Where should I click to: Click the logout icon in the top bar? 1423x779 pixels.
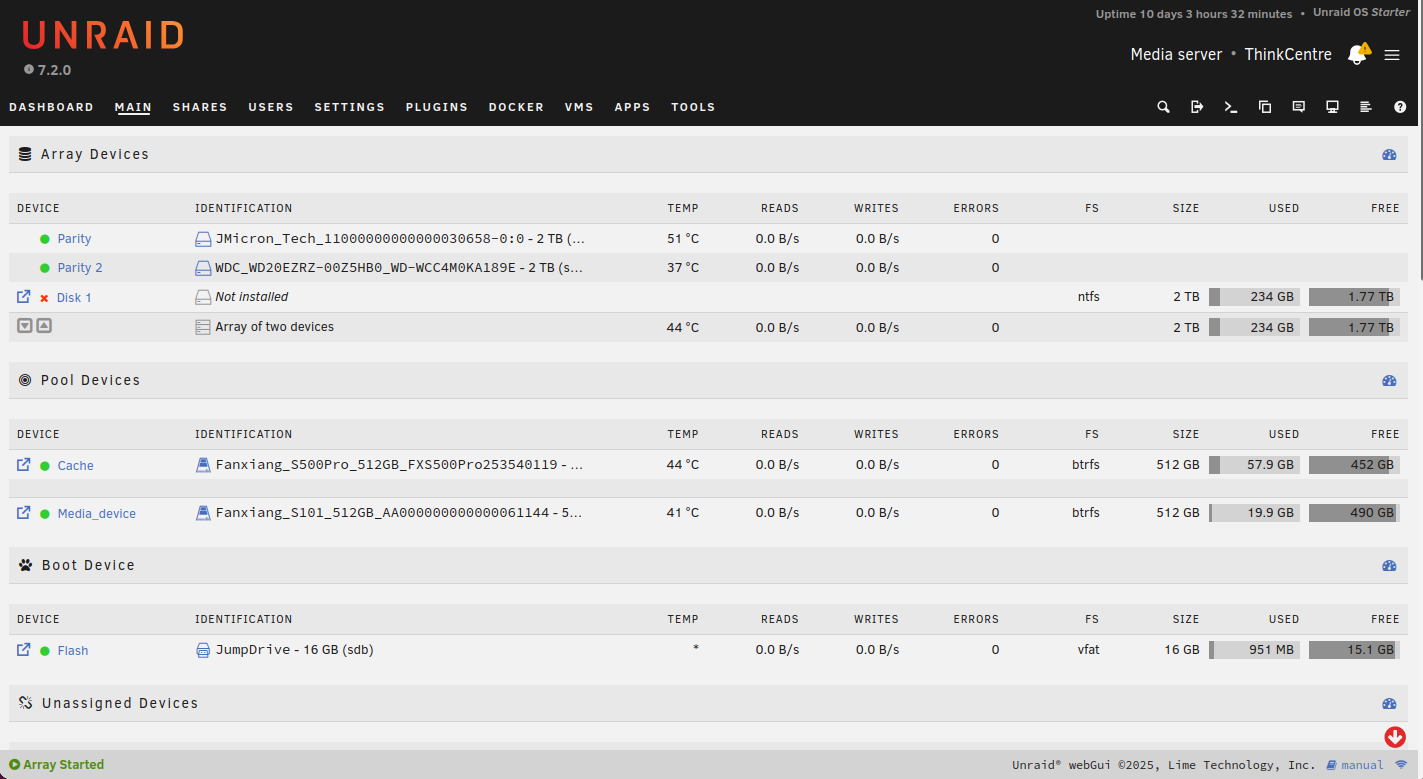1197,107
